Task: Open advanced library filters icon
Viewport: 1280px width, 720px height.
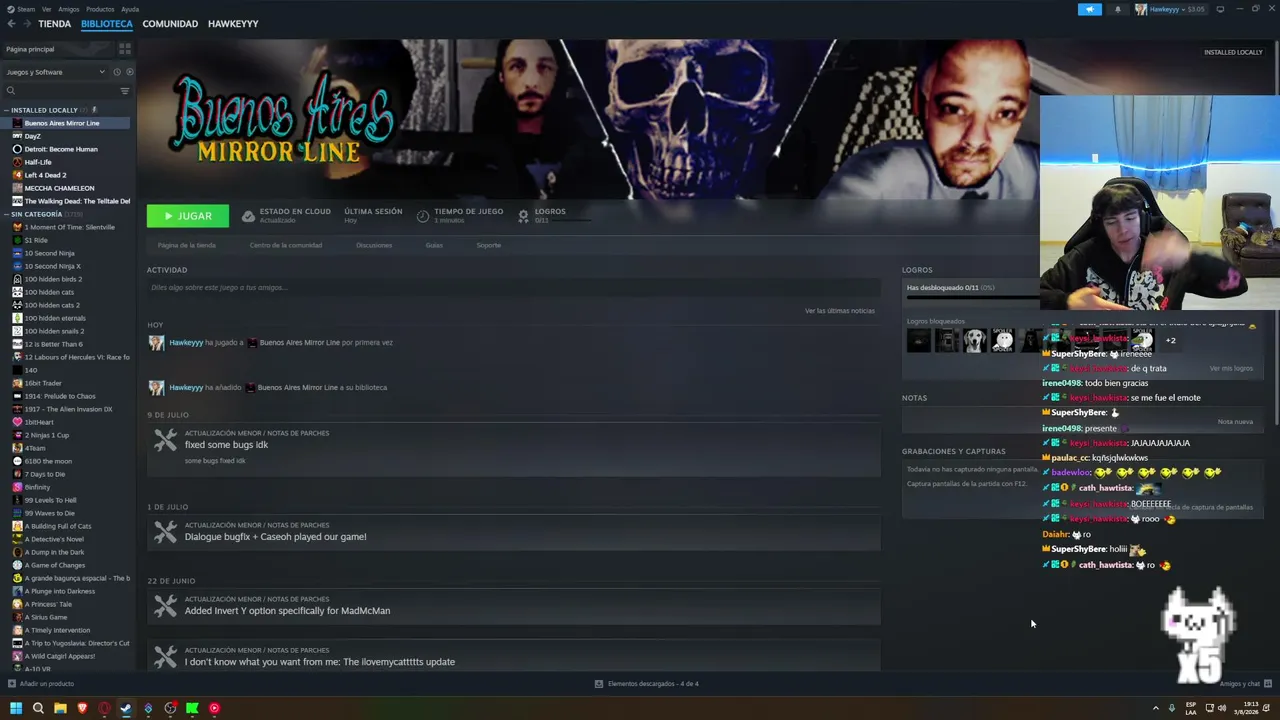Action: (x=125, y=91)
